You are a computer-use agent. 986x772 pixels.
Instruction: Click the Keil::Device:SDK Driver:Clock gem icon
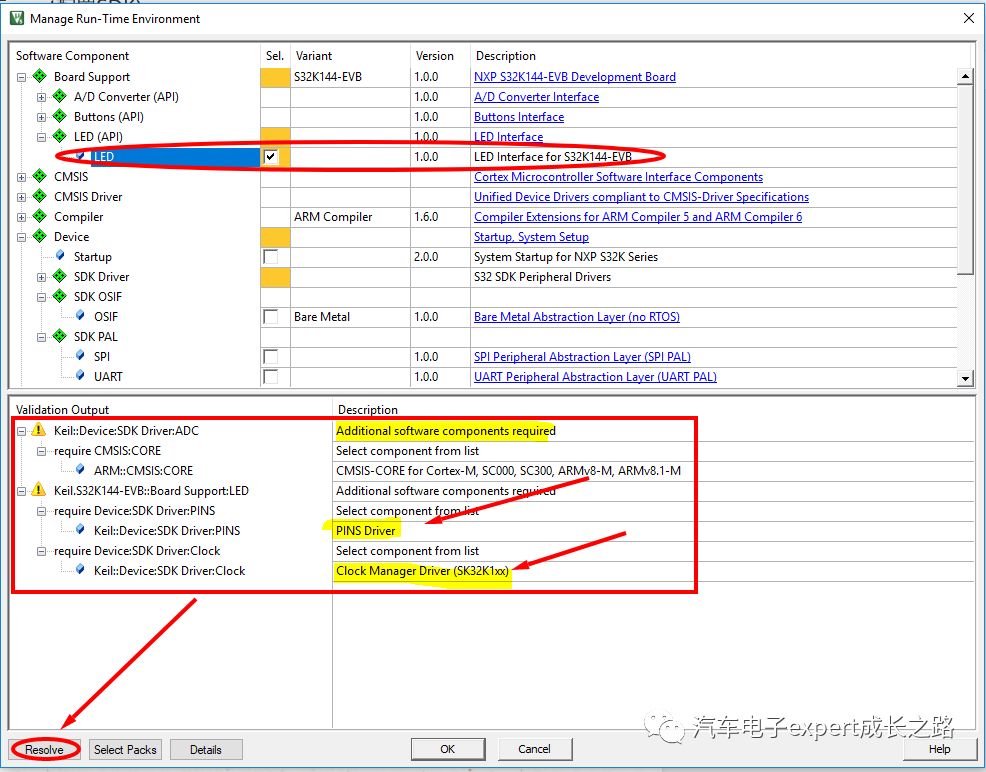pos(80,570)
